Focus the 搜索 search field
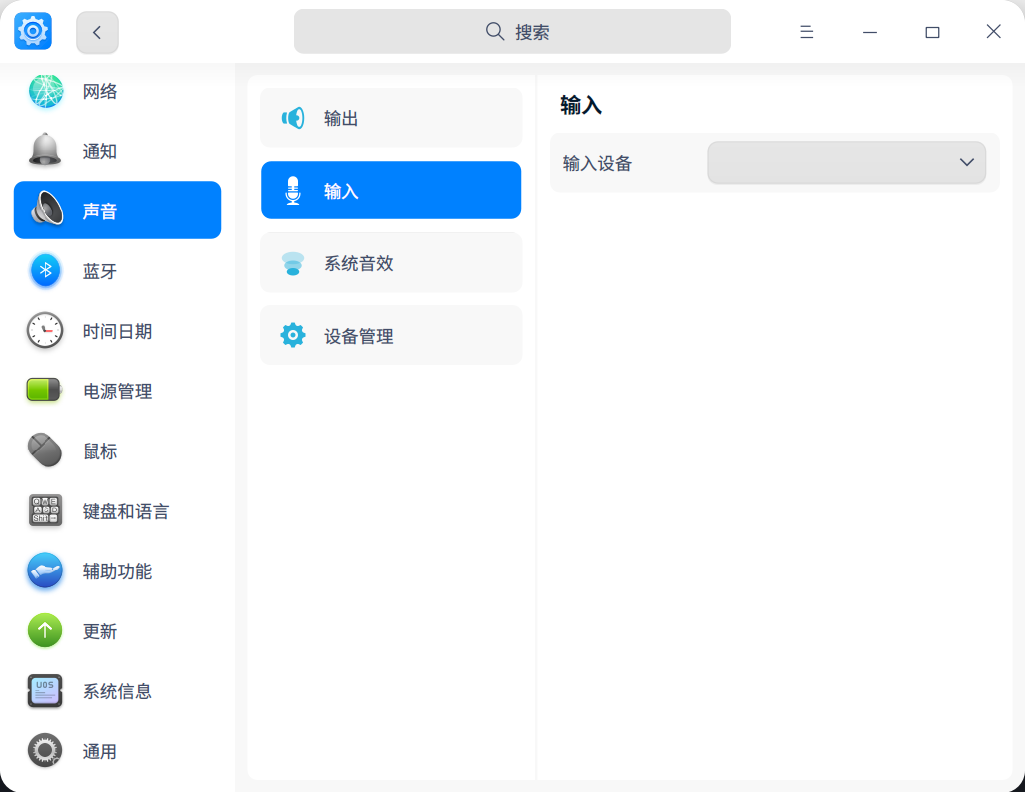Screen dimensions: 1025x792 512,31
